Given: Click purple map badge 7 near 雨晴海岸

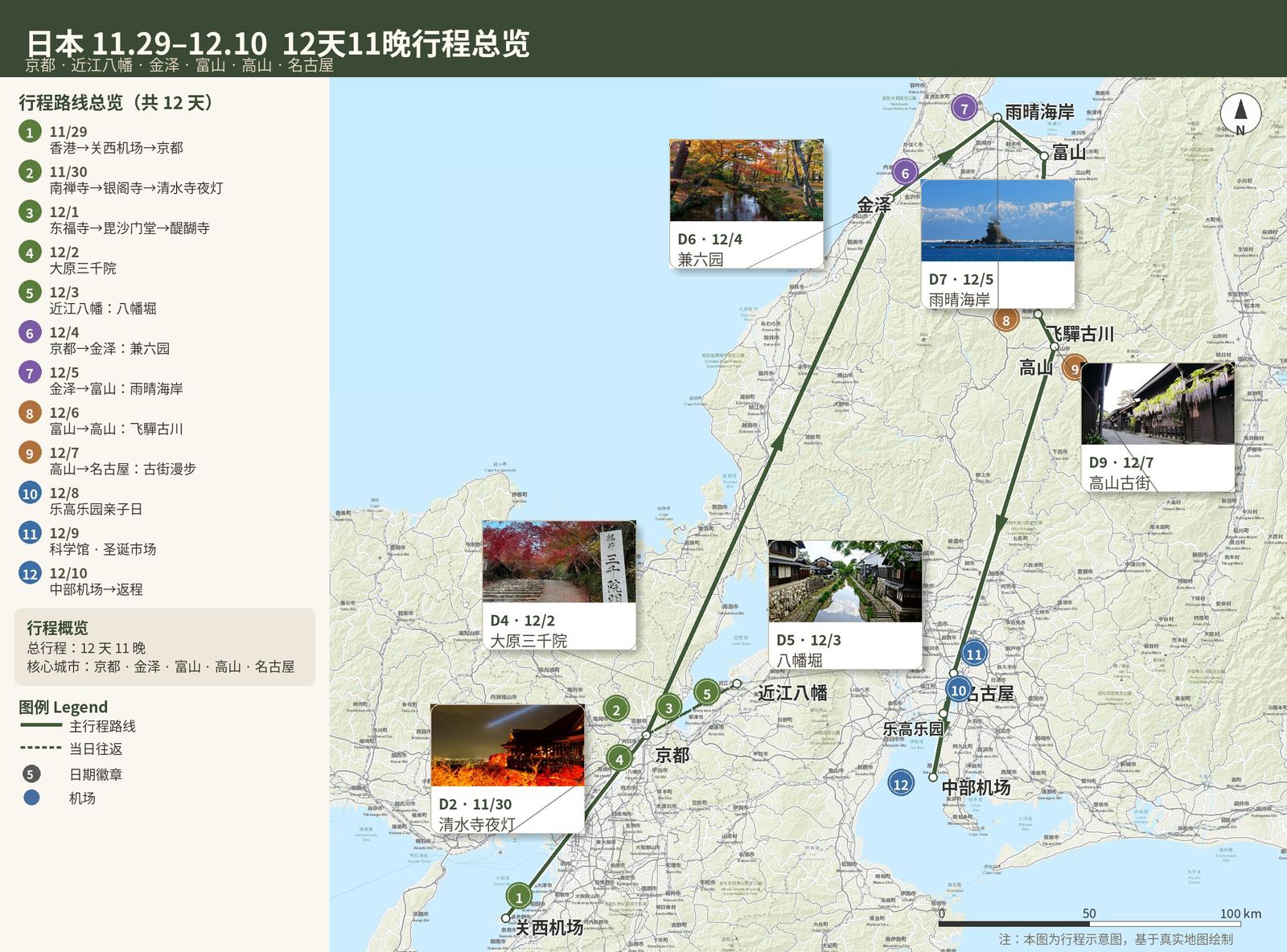Looking at the screenshot, I should 964,109.
